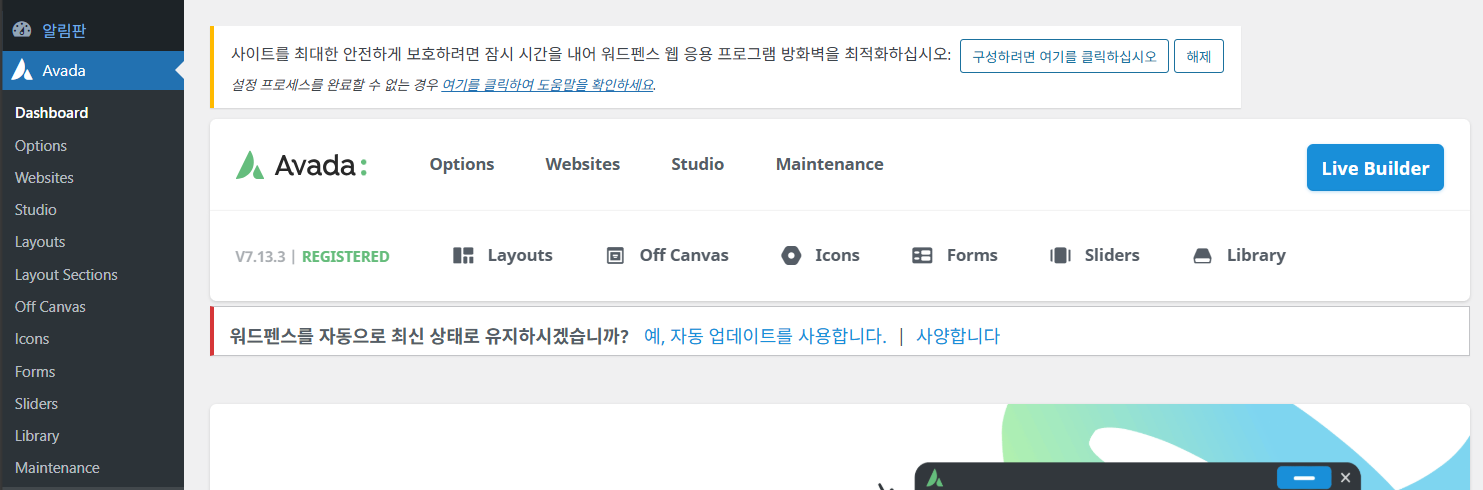Open Off Canvas in the header toolbar
Viewport: 1483px width, 490px height.
point(684,255)
